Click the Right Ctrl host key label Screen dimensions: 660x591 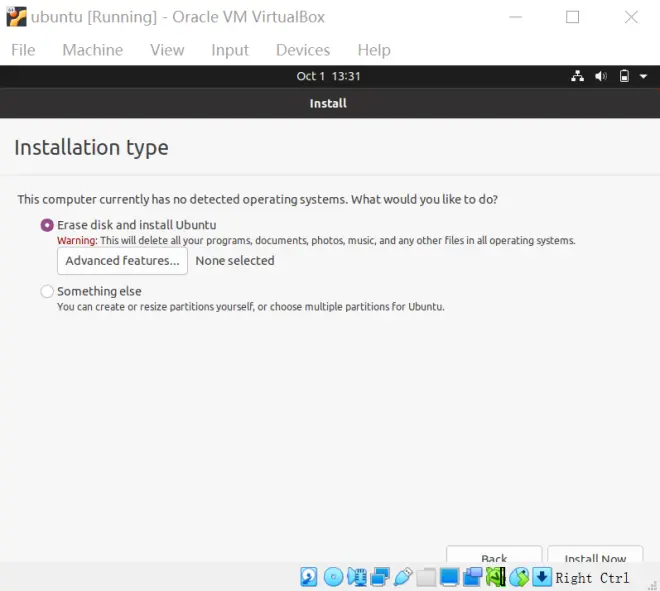[592, 578]
